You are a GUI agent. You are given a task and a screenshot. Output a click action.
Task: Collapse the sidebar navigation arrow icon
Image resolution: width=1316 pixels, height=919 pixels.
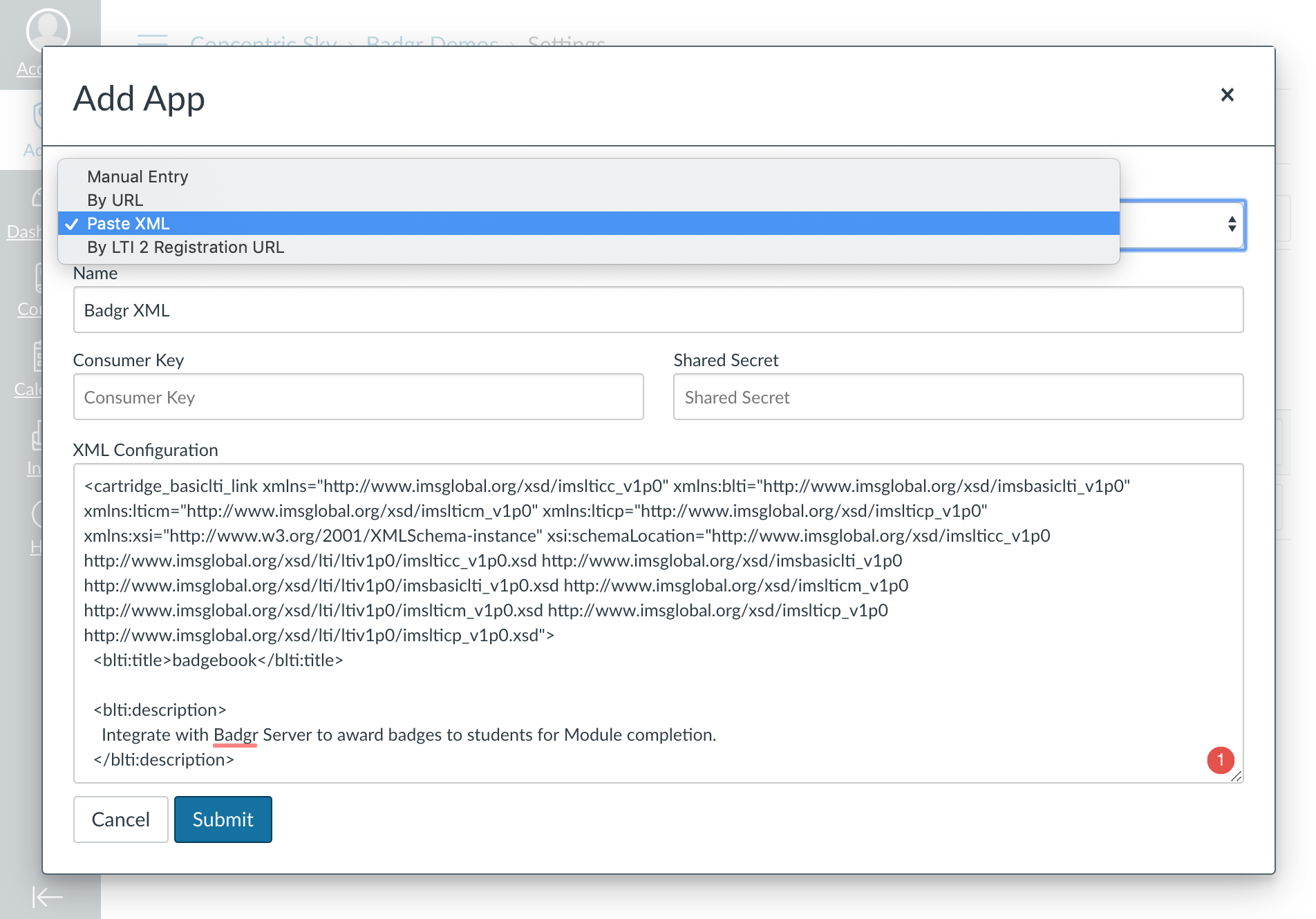click(x=48, y=897)
